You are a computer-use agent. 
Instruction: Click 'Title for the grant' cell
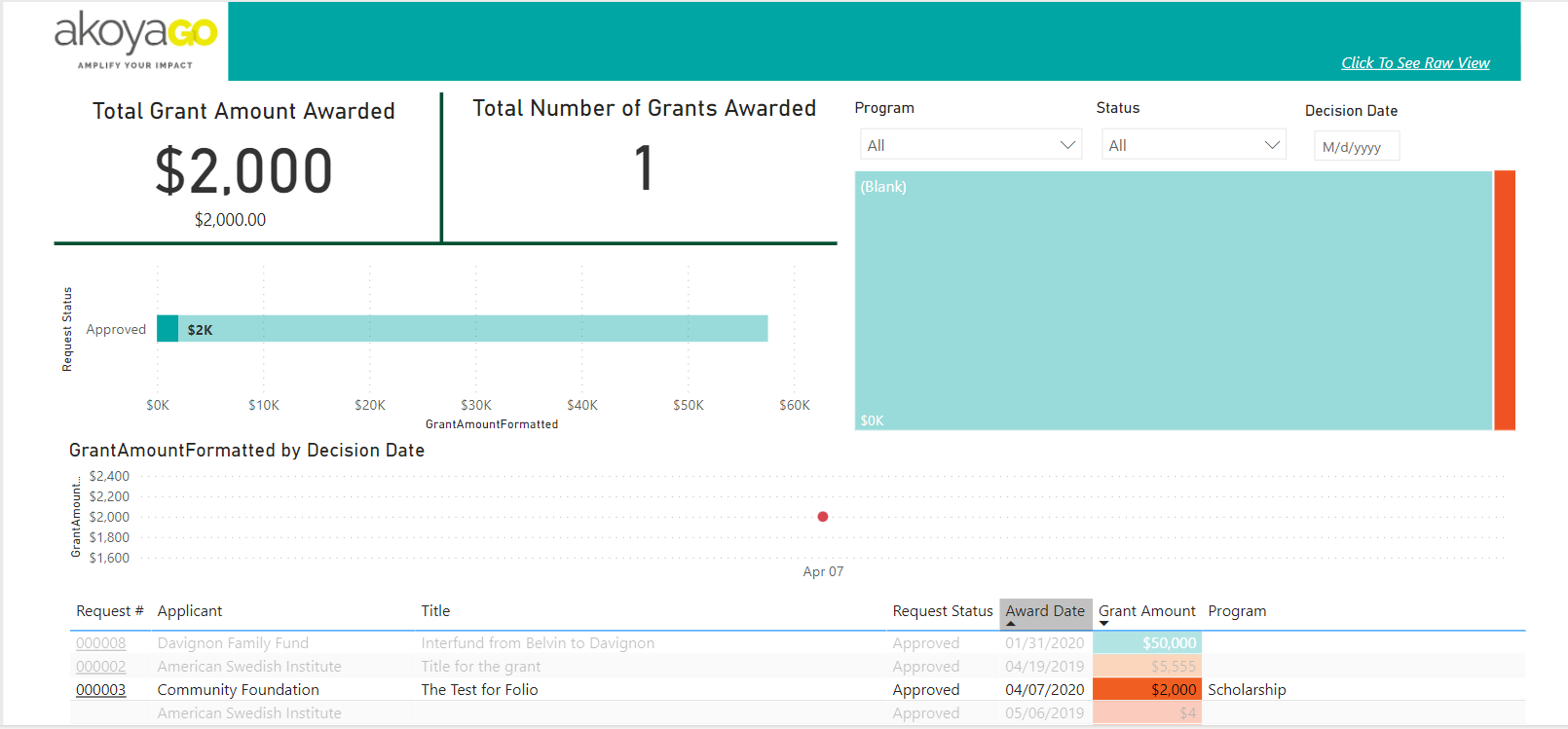[481, 667]
